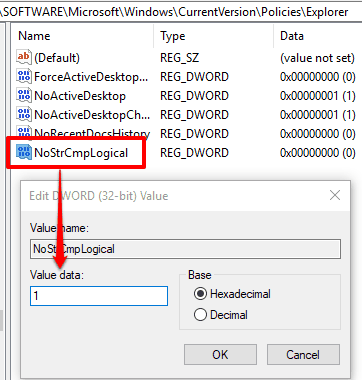
Task: Select the ForceActiveDesktop... entry name
Action: click(91, 77)
